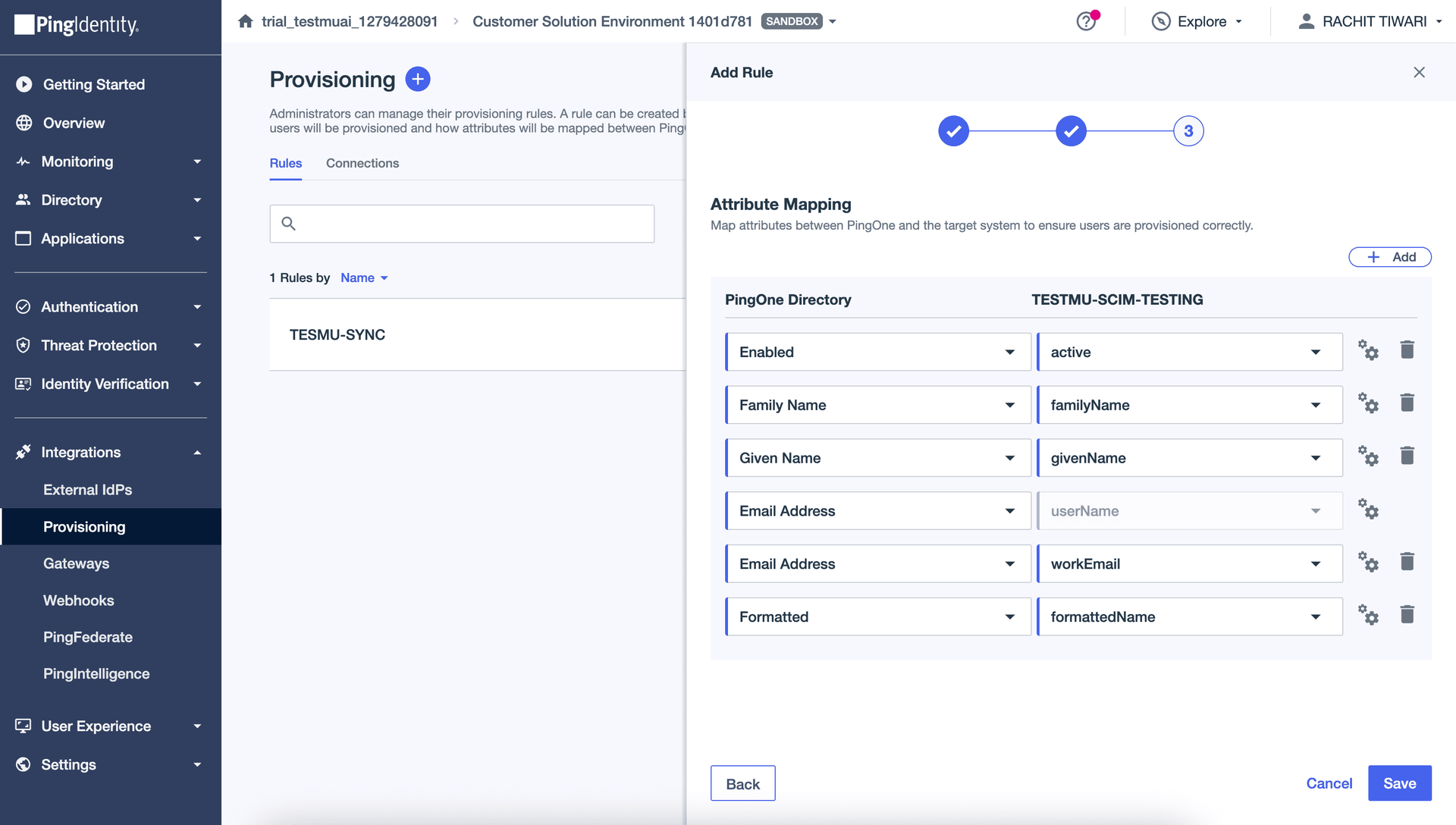Viewport: 1456px width, 825px height.
Task: Open gear settings for givenName mapping
Action: (1368, 456)
